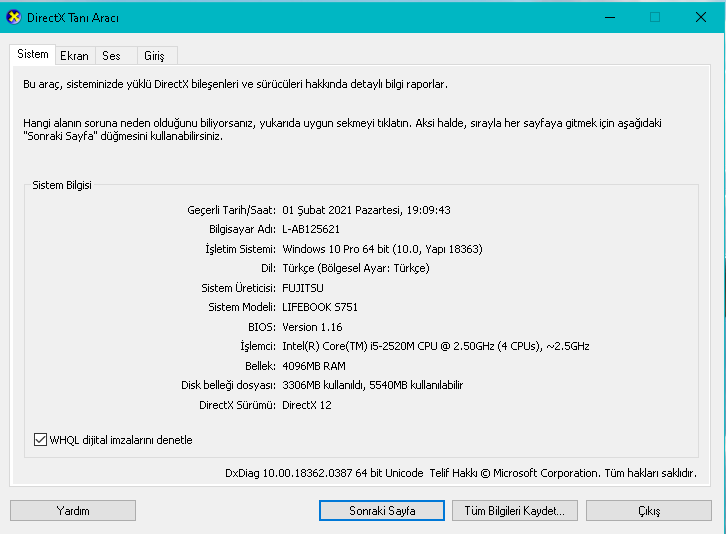
Task: Click the DirectX Sürümü label
Action: click(x=237, y=405)
